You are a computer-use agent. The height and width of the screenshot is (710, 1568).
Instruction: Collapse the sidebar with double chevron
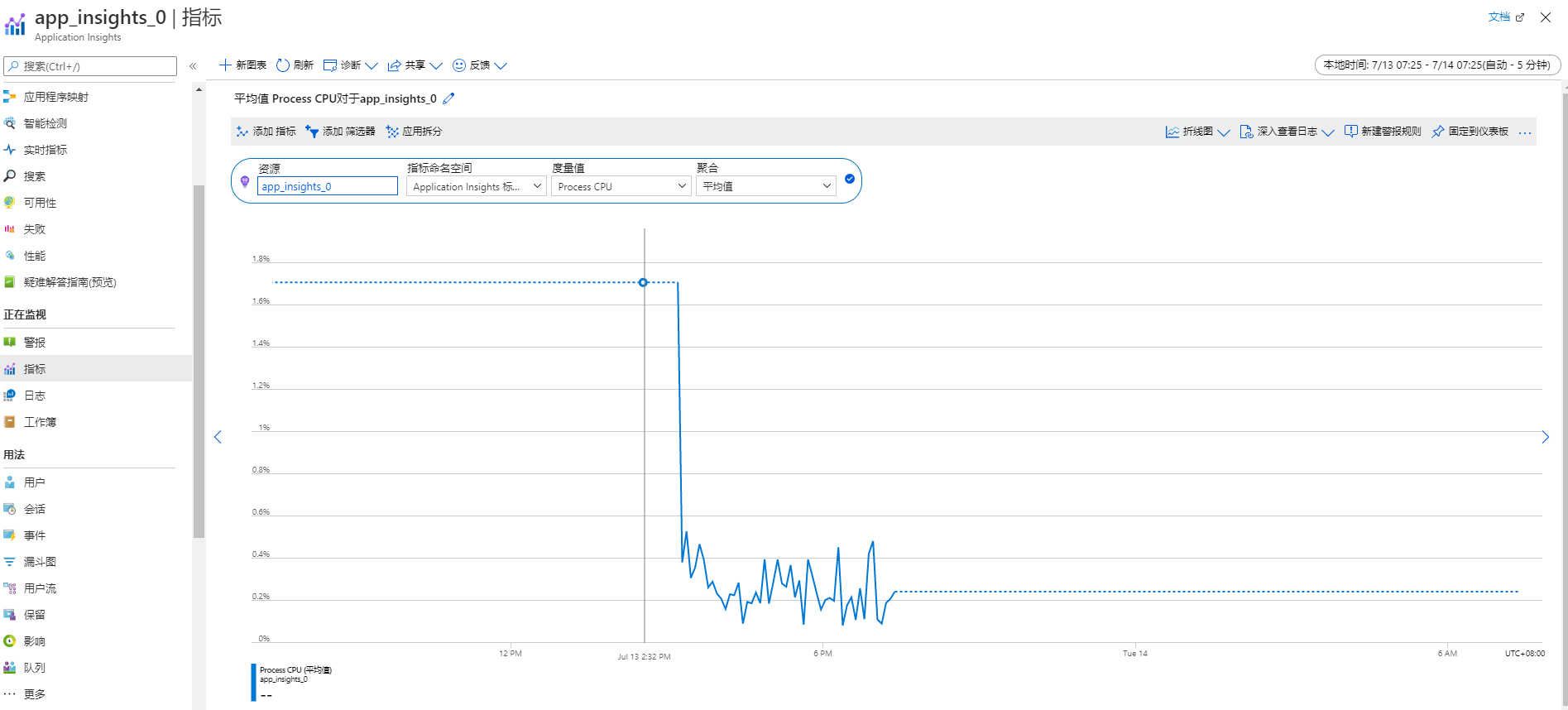coord(193,66)
